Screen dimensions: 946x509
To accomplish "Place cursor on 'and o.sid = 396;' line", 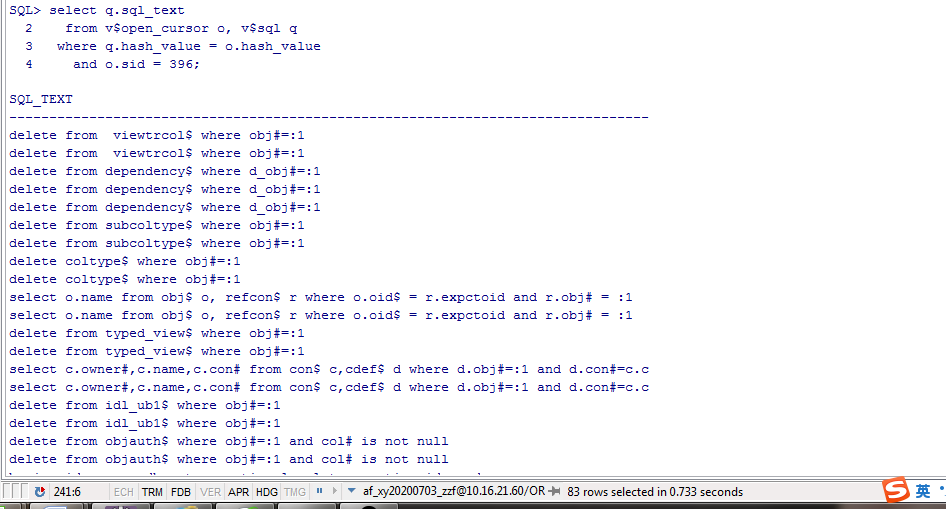I will click(136, 64).
